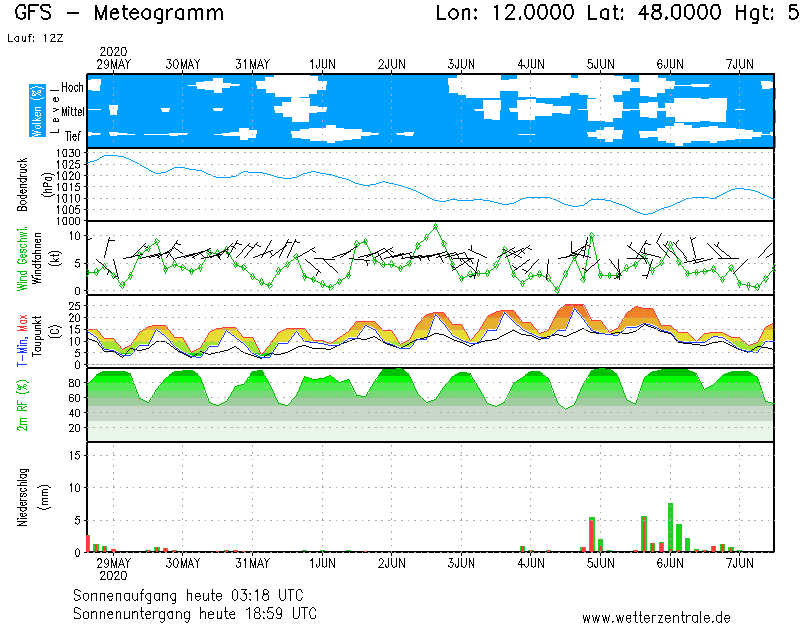Click the Hoch cloud level label

[x=72, y=88]
